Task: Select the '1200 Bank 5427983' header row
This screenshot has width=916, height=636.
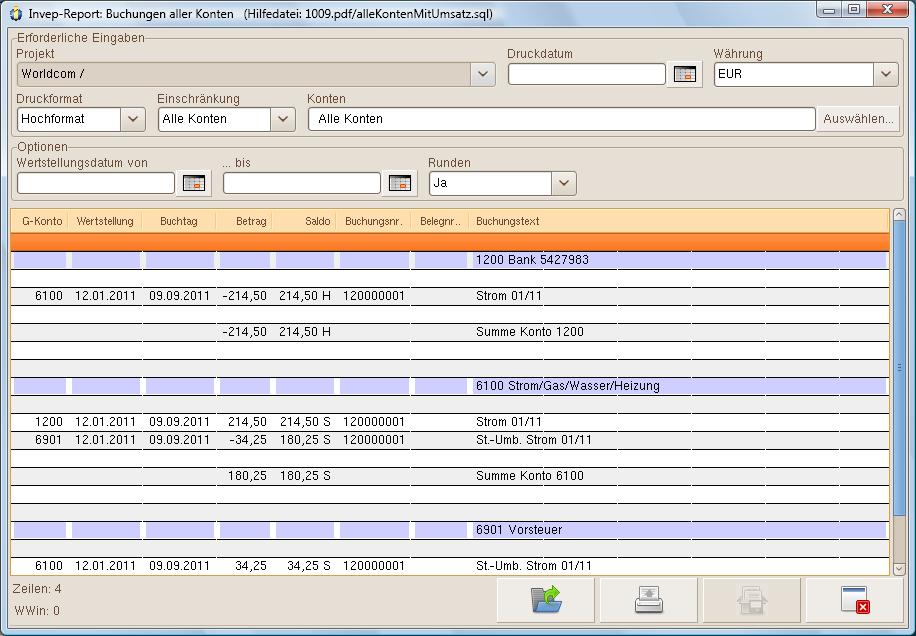Action: click(x=450, y=260)
